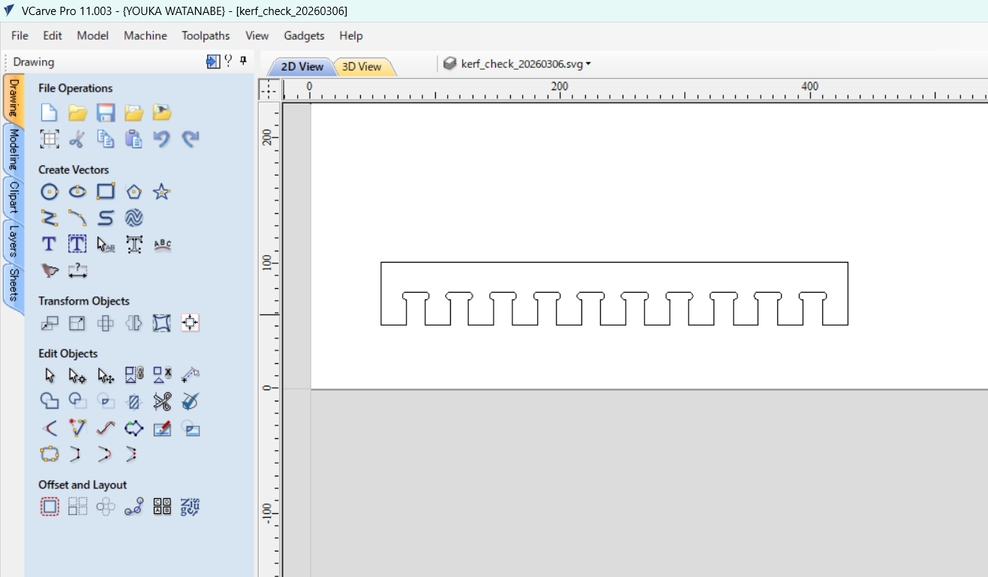
Task: Open the Edit menu
Action: click(x=52, y=36)
